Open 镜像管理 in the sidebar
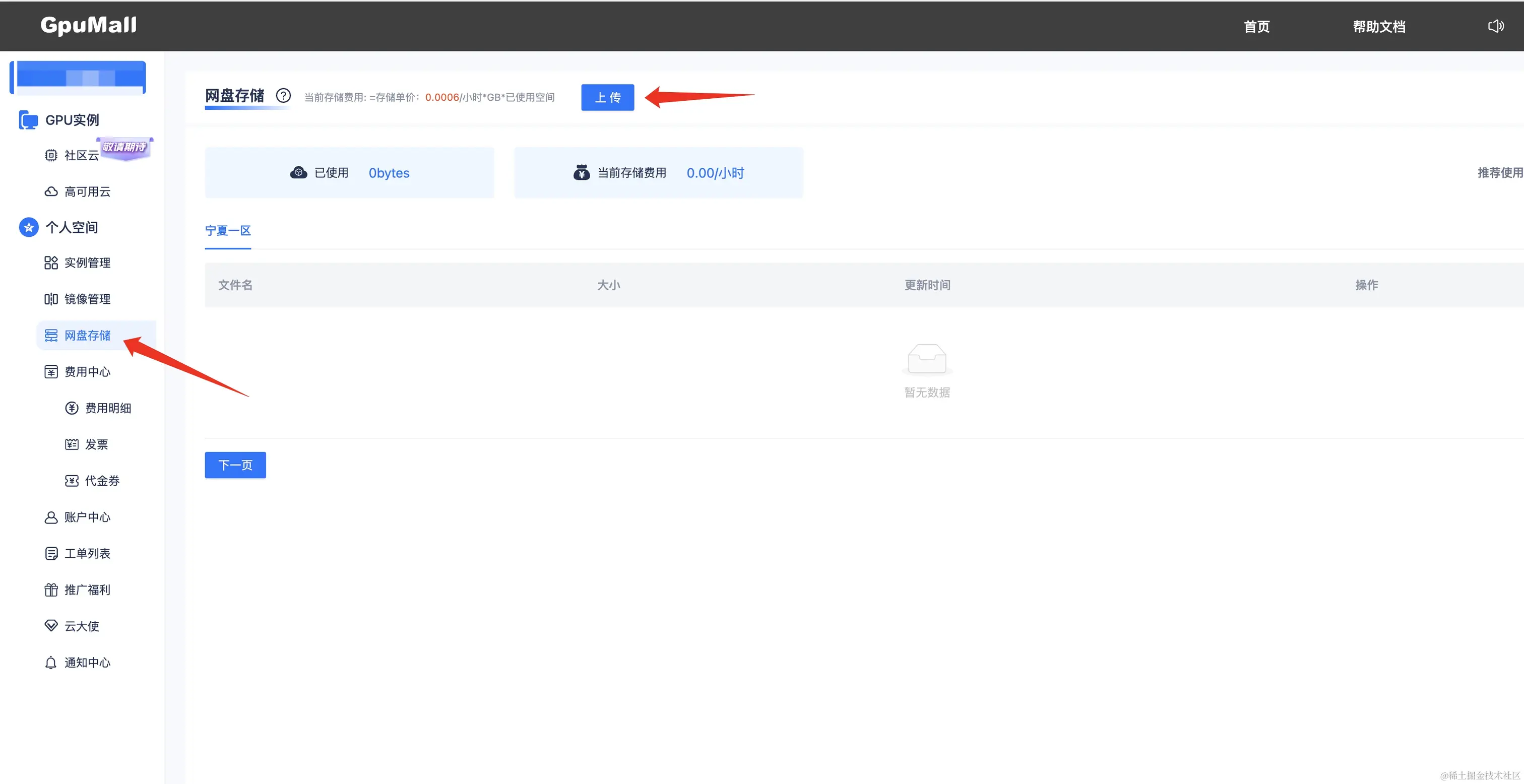 [87, 299]
